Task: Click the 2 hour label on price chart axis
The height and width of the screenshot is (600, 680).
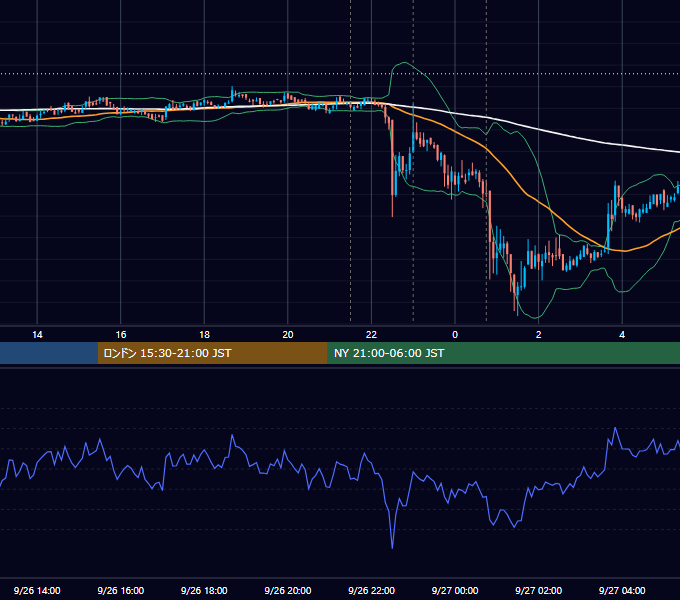Action: coord(539,335)
